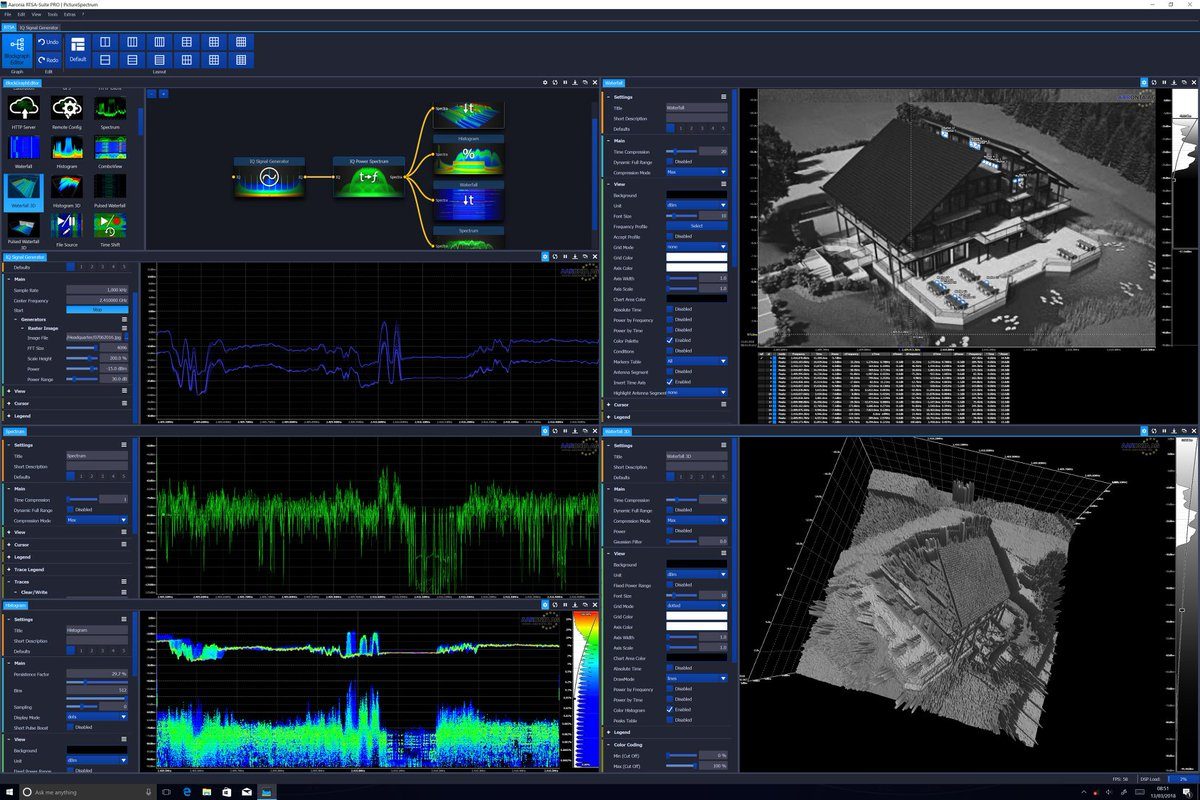Image resolution: width=1200 pixels, height=800 pixels.
Task: Select the ComboView block in the palette
Action: (111, 150)
